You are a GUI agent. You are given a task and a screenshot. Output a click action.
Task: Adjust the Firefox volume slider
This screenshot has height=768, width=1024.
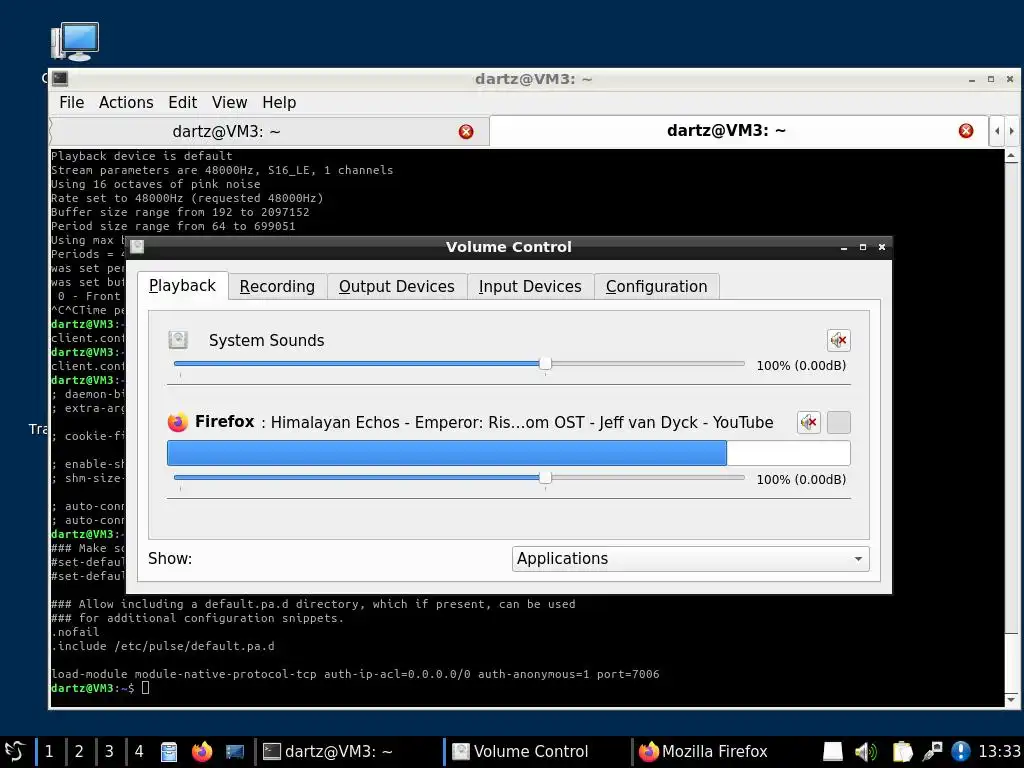(459, 478)
